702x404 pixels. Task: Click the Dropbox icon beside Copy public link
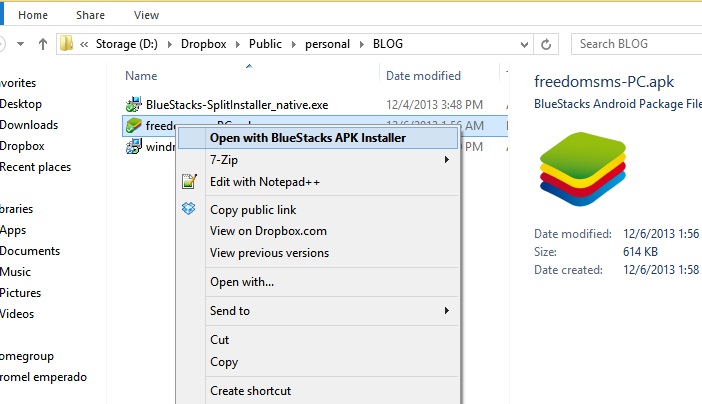[189, 209]
